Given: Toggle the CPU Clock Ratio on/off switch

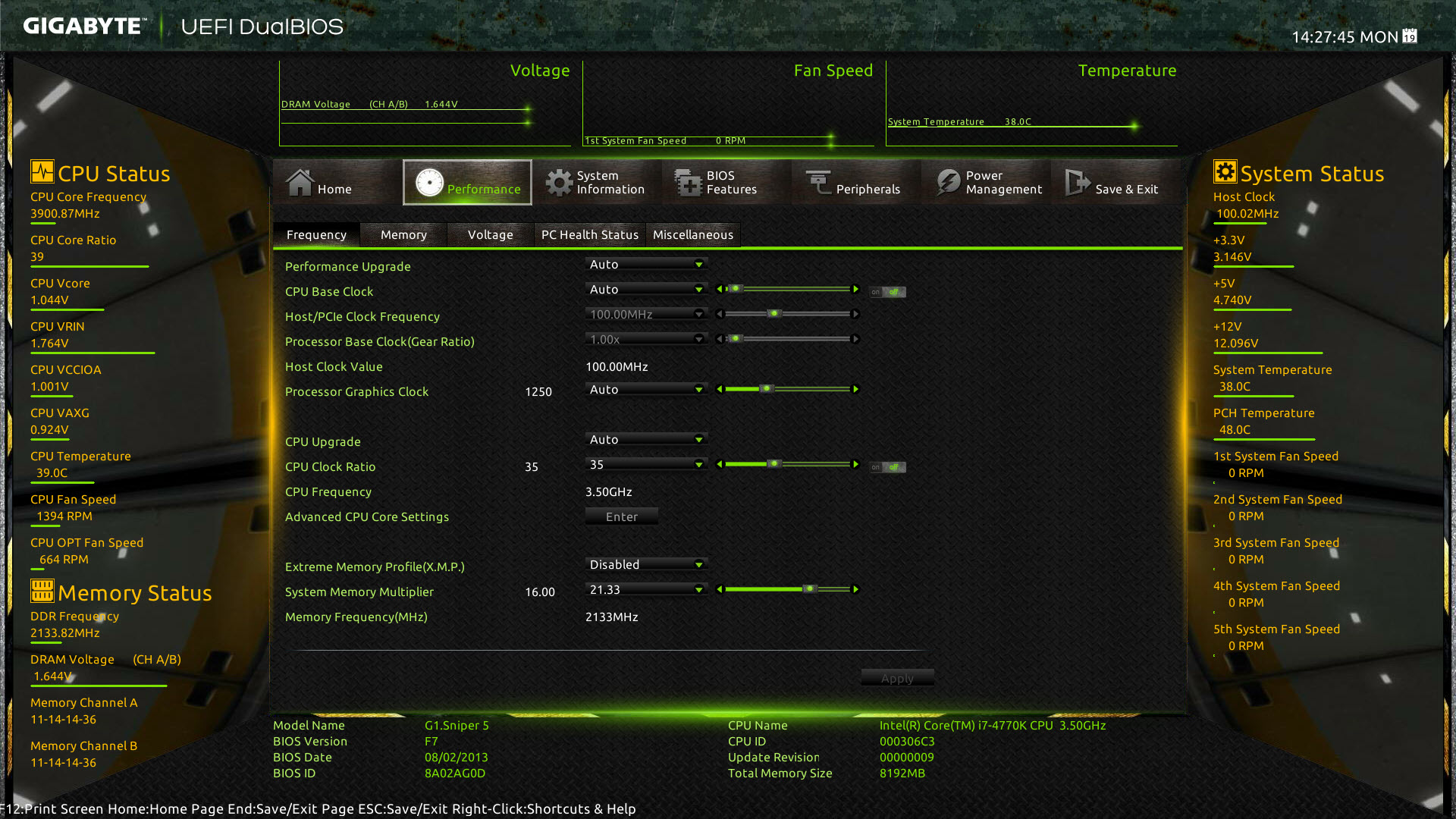Looking at the screenshot, I should click(887, 467).
